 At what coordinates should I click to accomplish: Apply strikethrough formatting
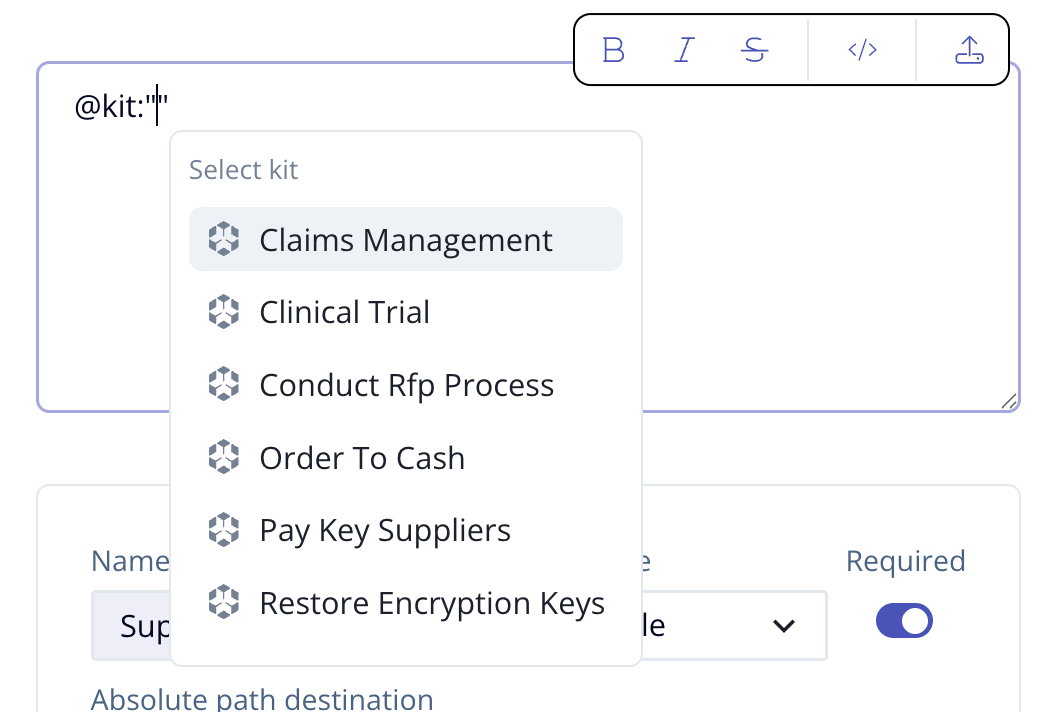tap(755, 50)
